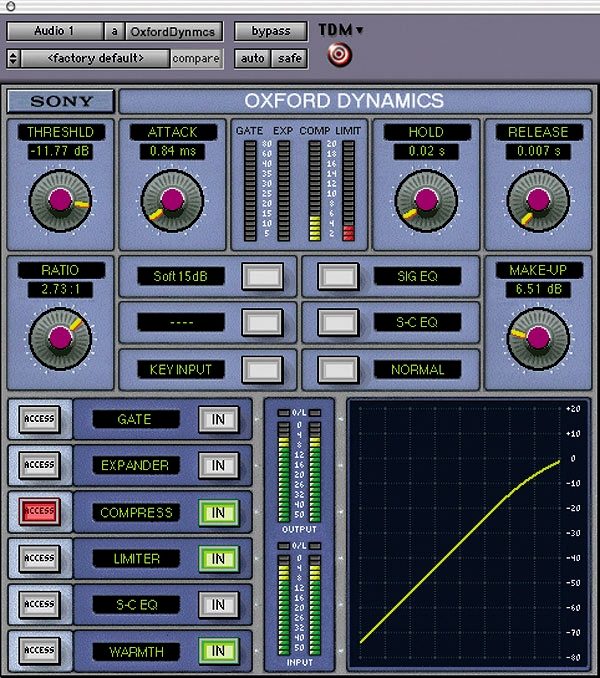This screenshot has height=678, width=600.
Task: Click ACCESS button for GATE
Action: pyautogui.click(x=39, y=419)
